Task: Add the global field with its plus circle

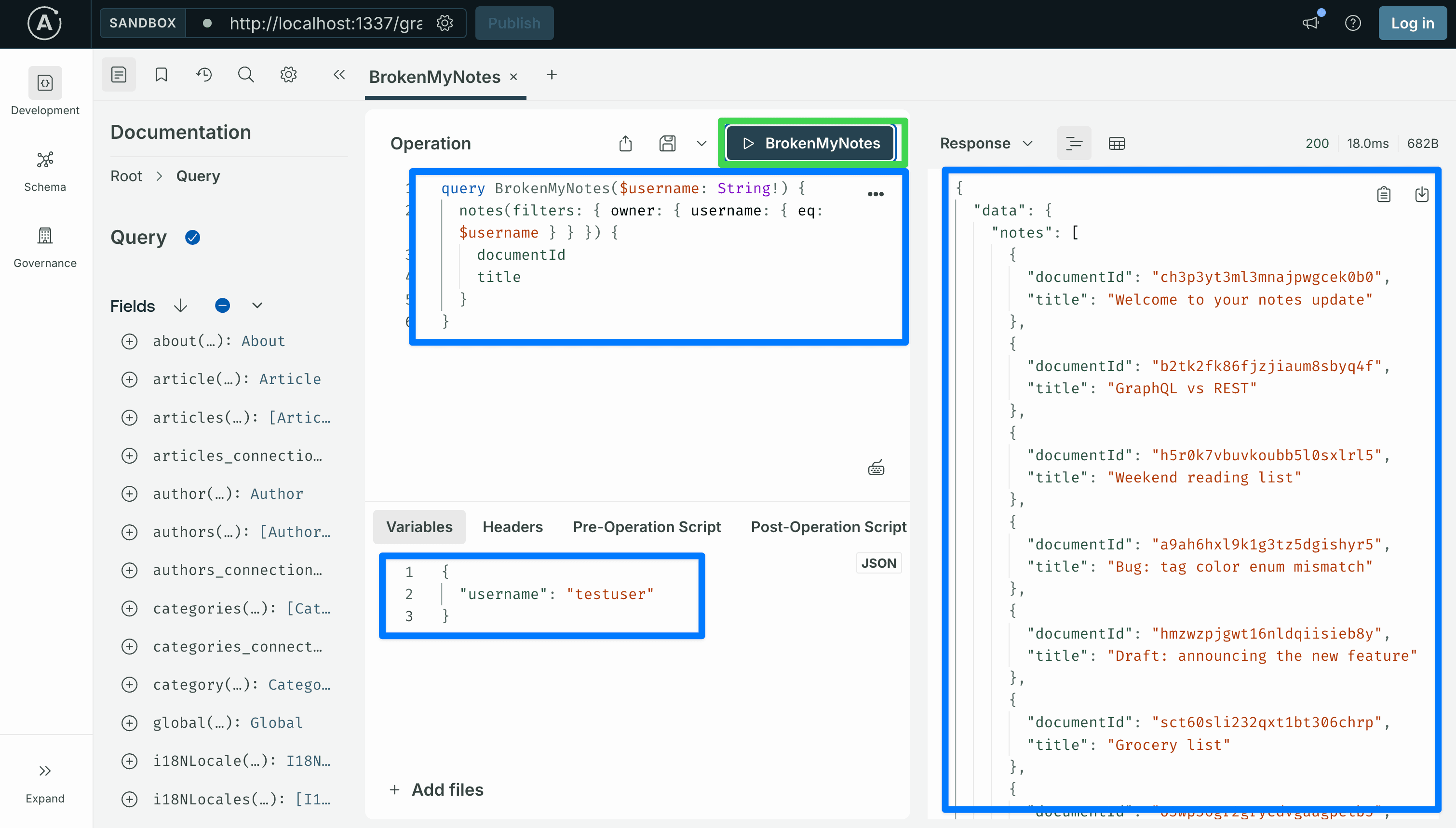Action: click(x=130, y=723)
